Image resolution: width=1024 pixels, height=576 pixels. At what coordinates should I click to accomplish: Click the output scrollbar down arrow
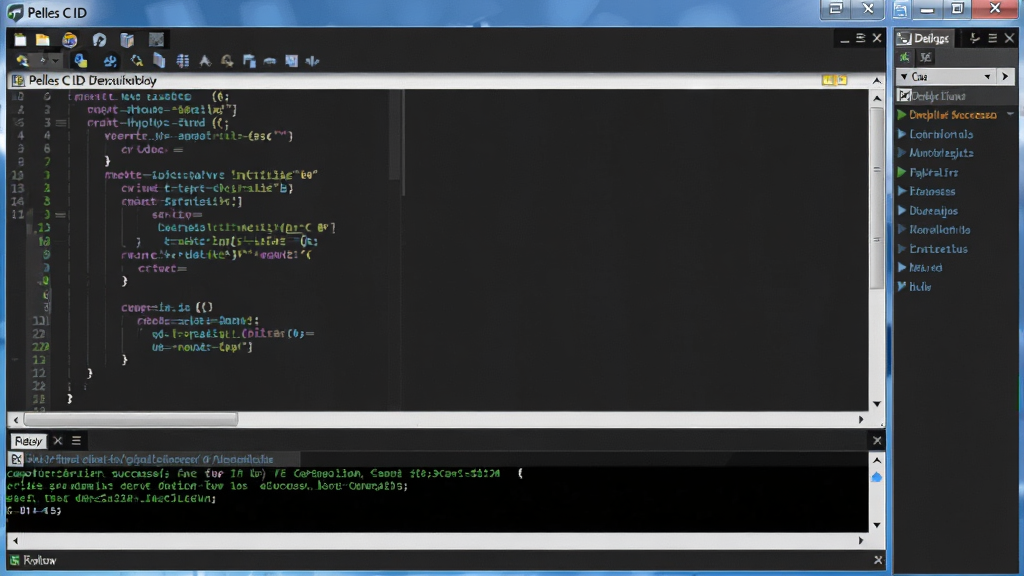point(877,524)
